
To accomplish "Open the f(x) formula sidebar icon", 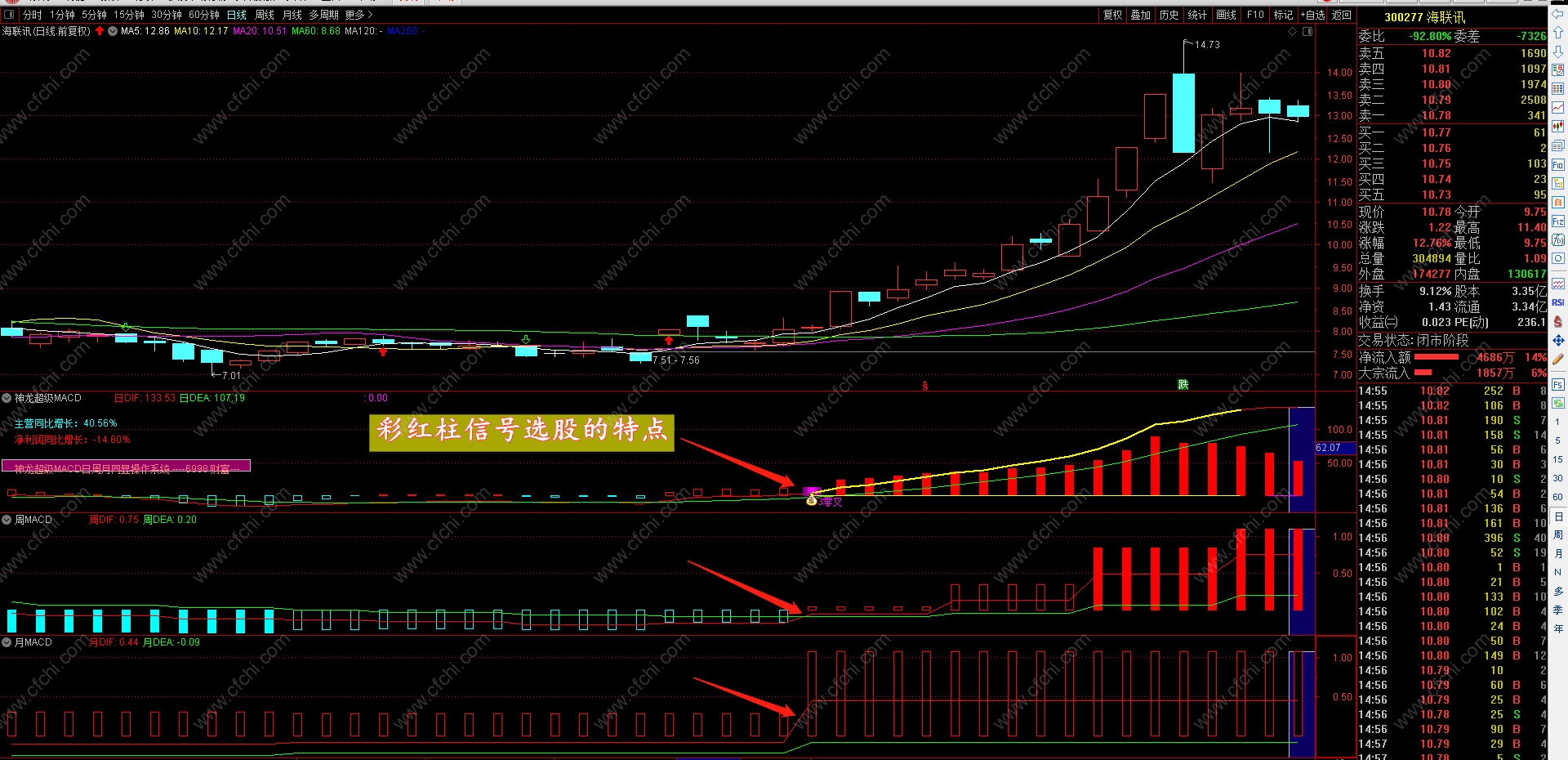I will [x=1558, y=239].
